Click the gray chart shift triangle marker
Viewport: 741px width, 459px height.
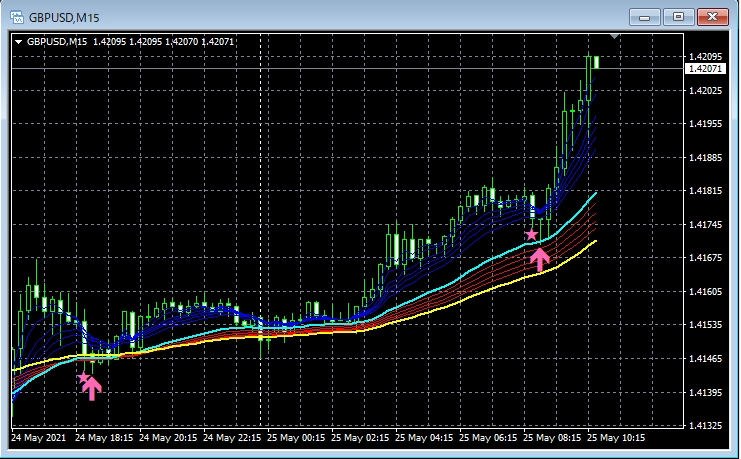(x=616, y=37)
